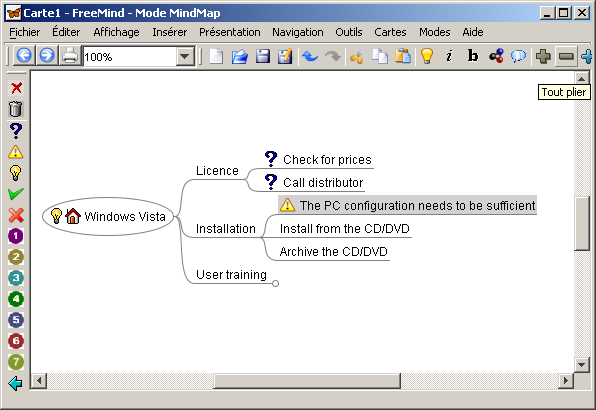Collapse all with the Tout plier minus button
Image resolution: width=596 pixels, height=410 pixels.
click(x=566, y=57)
